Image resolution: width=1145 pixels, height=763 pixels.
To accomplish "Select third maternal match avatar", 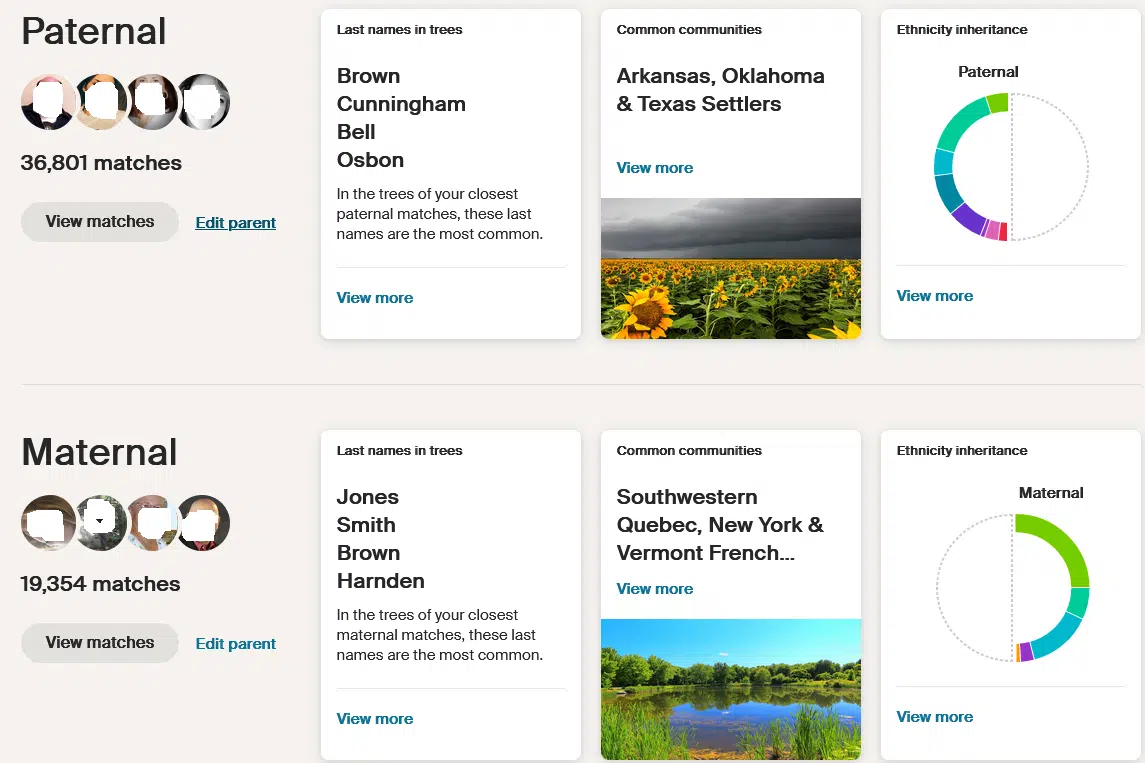I will coord(153,523).
